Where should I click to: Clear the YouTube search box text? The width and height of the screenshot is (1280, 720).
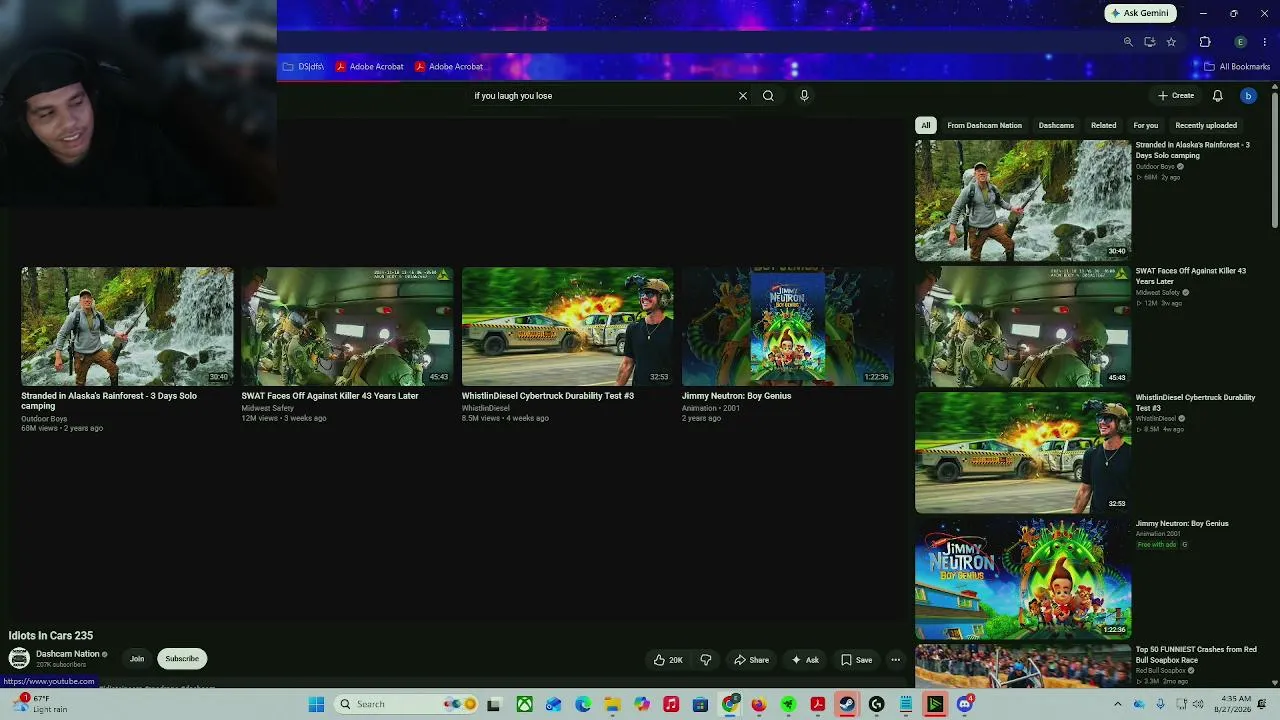[743, 96]
